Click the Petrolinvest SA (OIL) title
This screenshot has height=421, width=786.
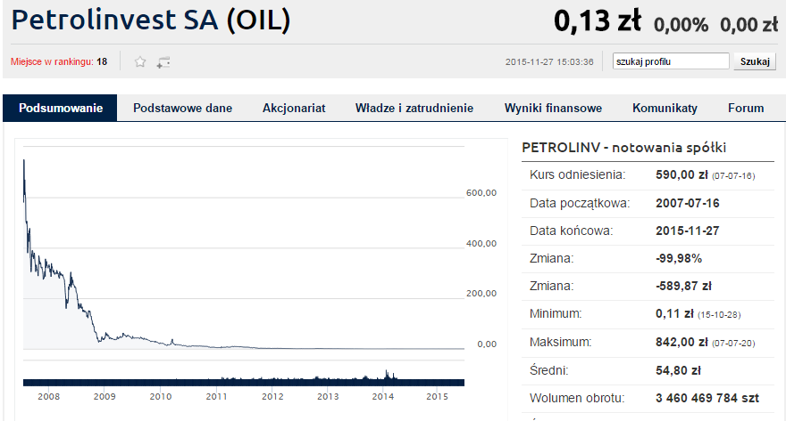(151, 20)
